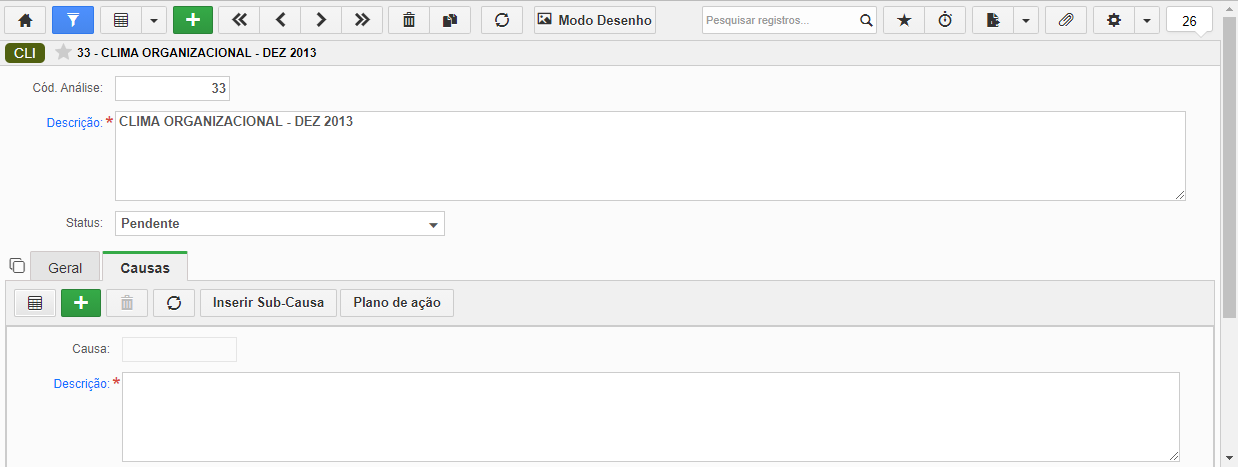
Task: Open Plano de ação button
Action: (x=397, y=303)
